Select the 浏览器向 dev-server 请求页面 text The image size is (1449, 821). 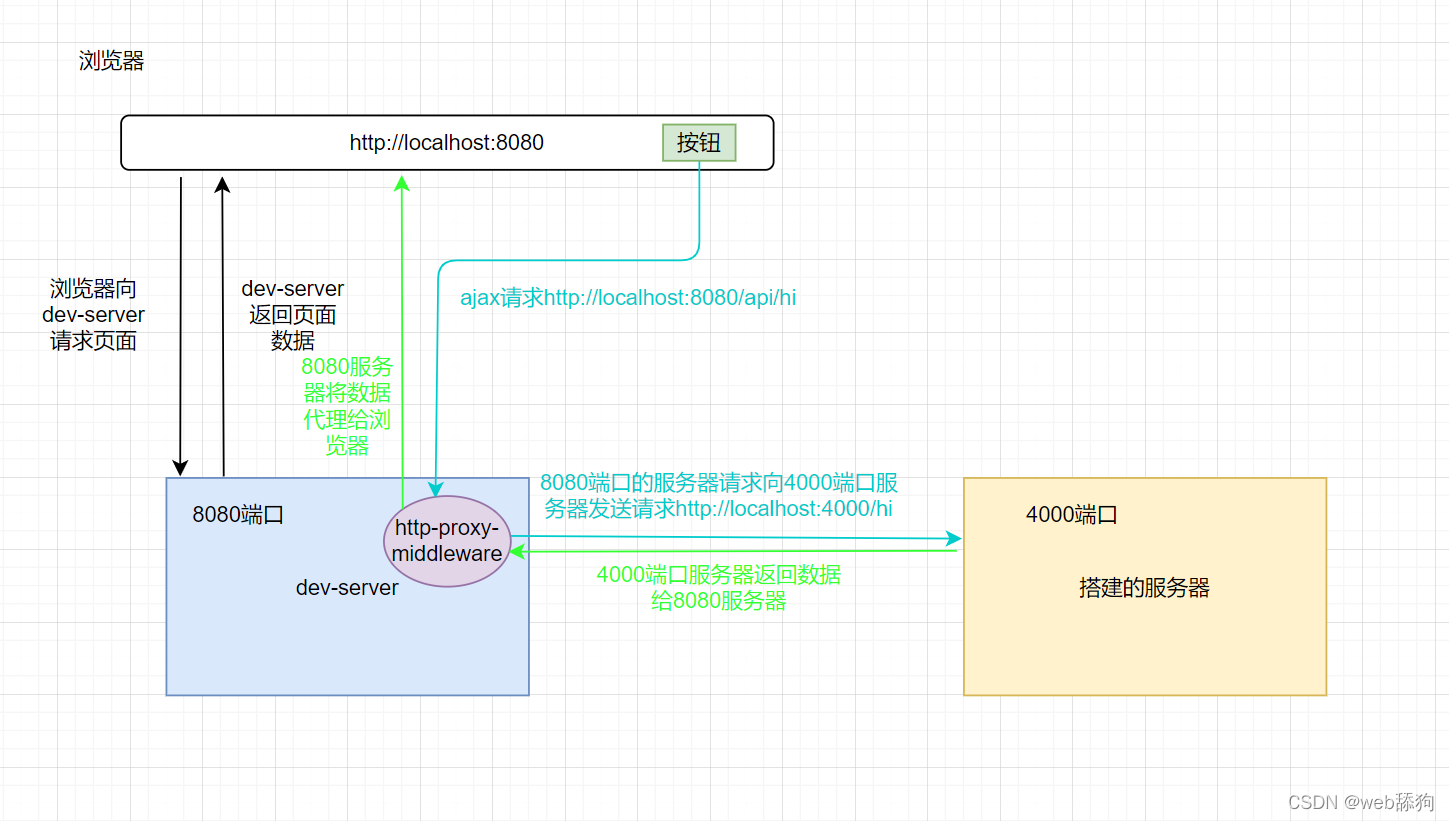pyautogui.click(x=93, y=315)
